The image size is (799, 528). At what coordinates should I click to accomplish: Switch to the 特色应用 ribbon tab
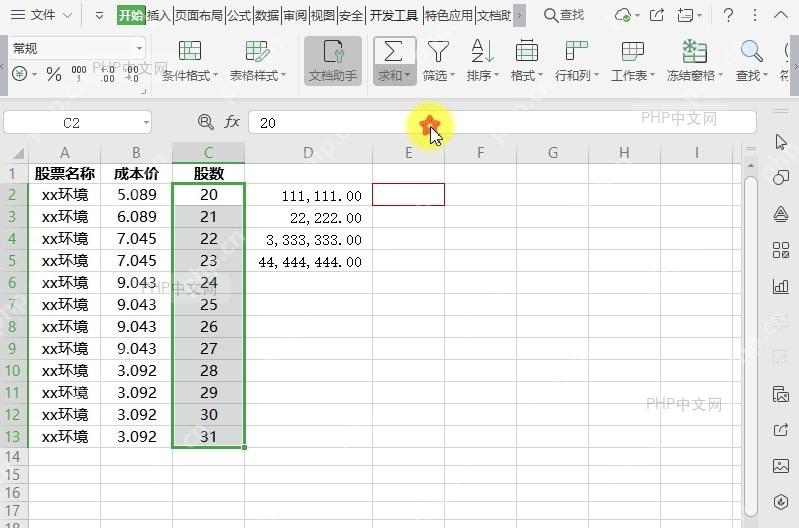(x=448, y=15)
